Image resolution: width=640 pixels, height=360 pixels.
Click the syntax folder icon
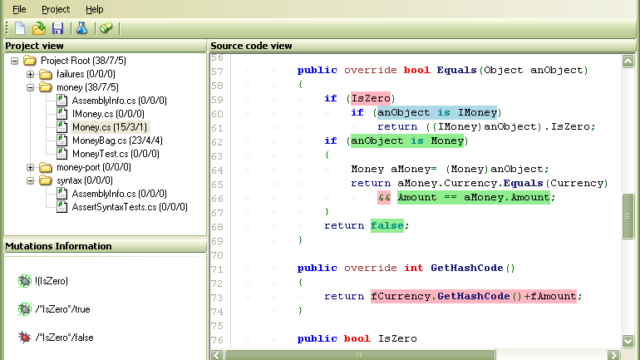45,180
